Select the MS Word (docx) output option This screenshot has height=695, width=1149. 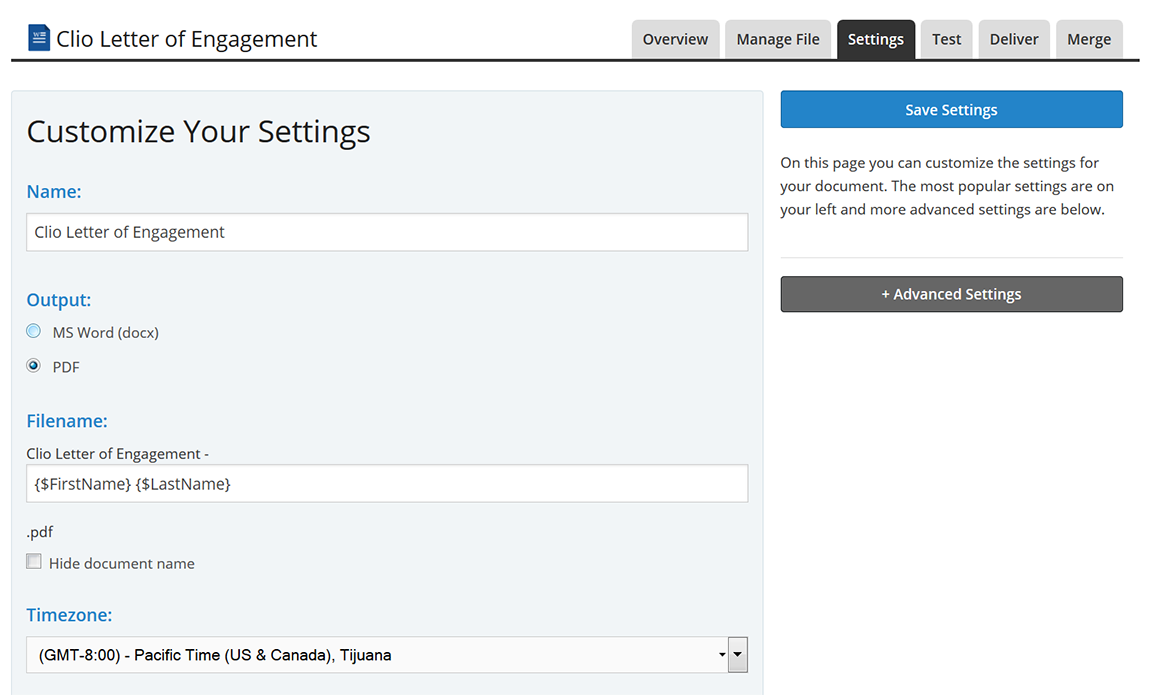coord(34,332)
